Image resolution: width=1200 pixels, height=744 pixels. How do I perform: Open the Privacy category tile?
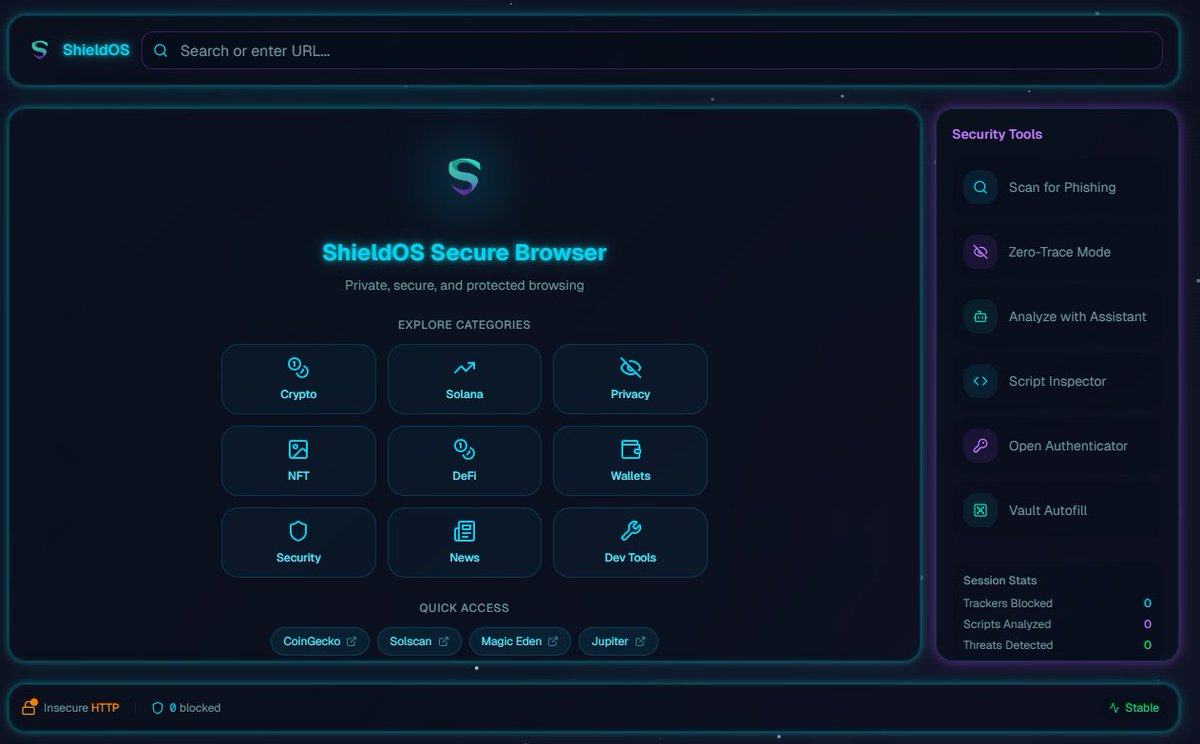click(x=630, y=379)
